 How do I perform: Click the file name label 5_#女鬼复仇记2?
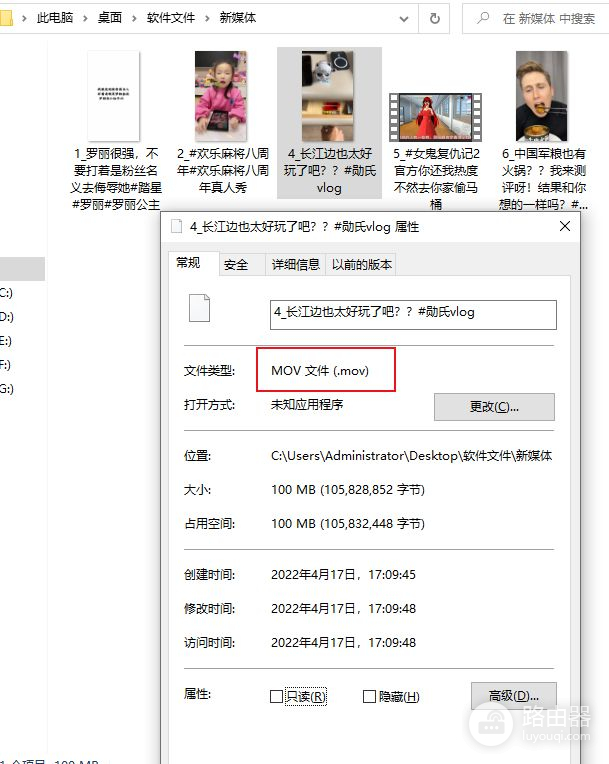(436, 179)
